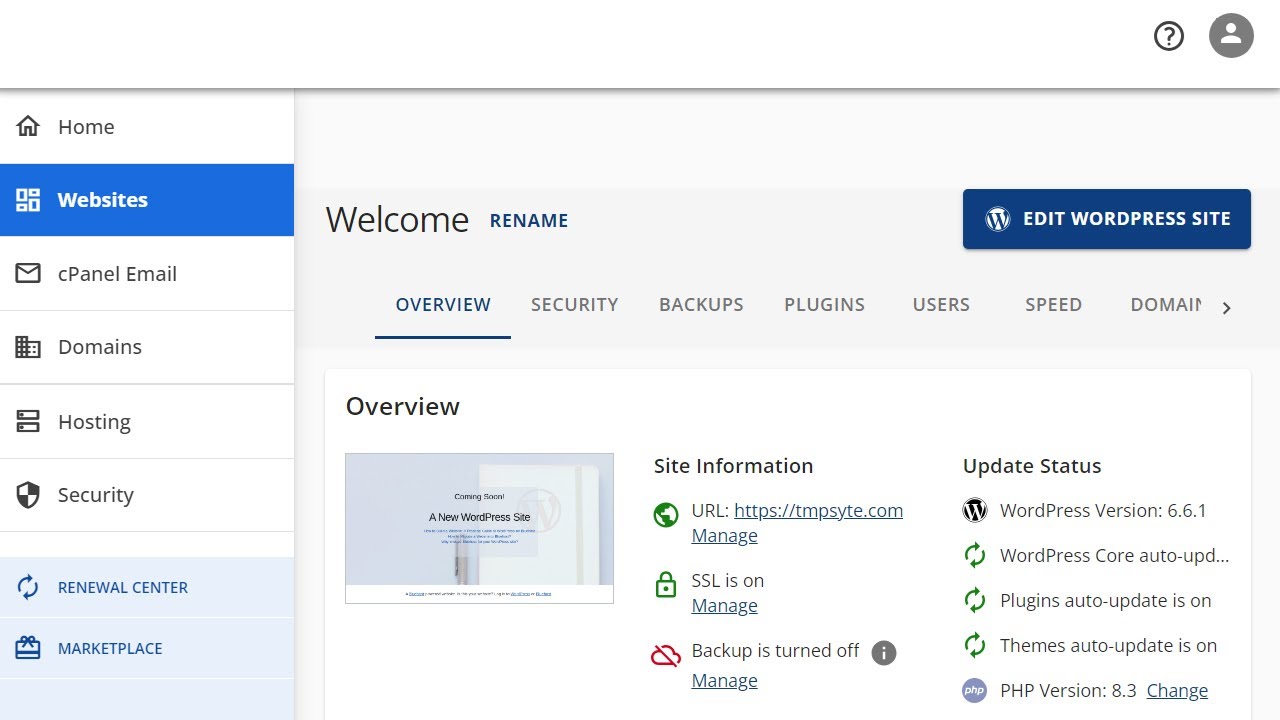The image size is (1280, 720).
Task: Open the https://tmpsyte.com URL link
Action: (x=819, y=510)
